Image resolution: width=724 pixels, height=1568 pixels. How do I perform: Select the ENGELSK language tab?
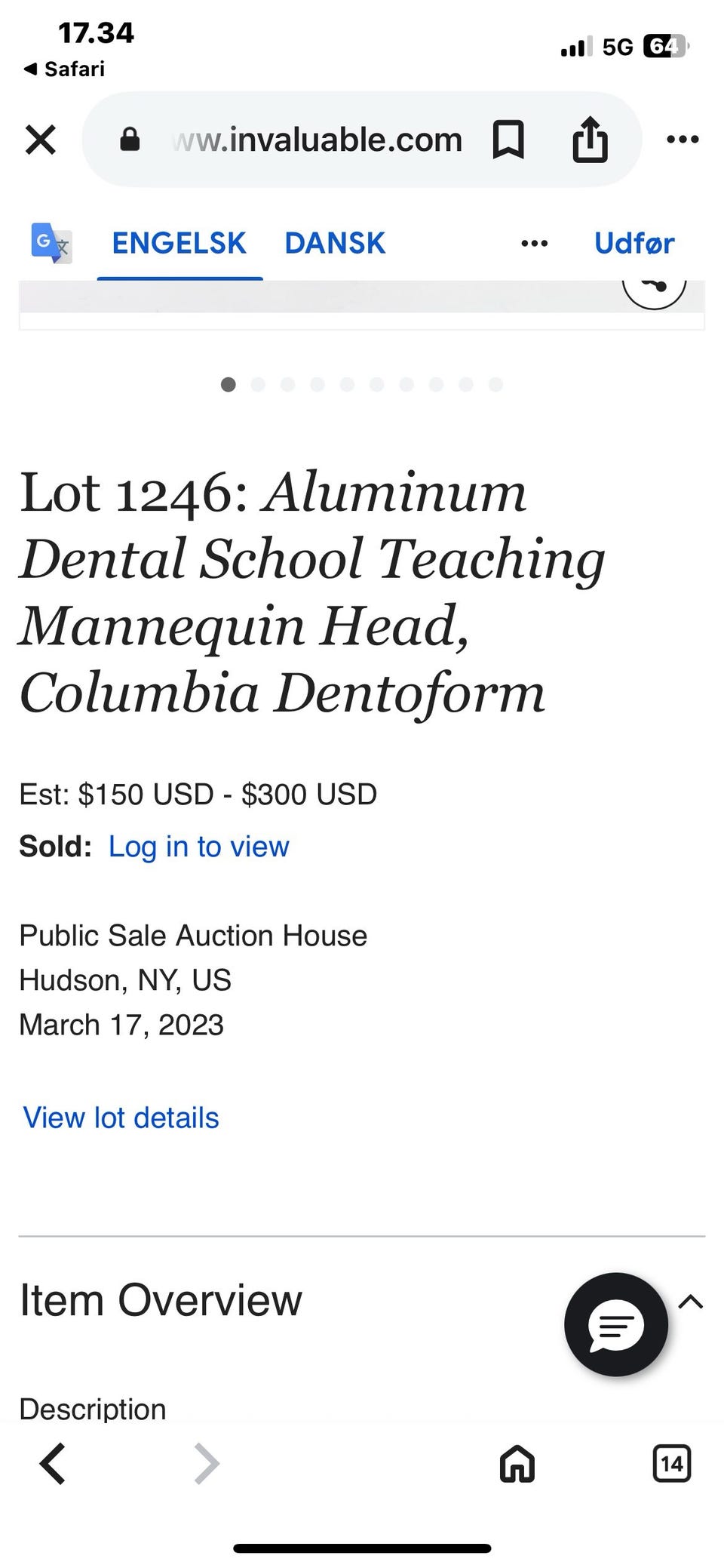point(179,243)
